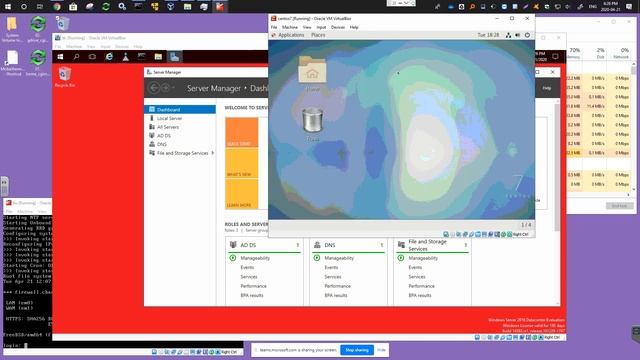The image size is (640, 360).
Task: Open command prompt icon on host taskbar
Action: (x=138, y=7)
